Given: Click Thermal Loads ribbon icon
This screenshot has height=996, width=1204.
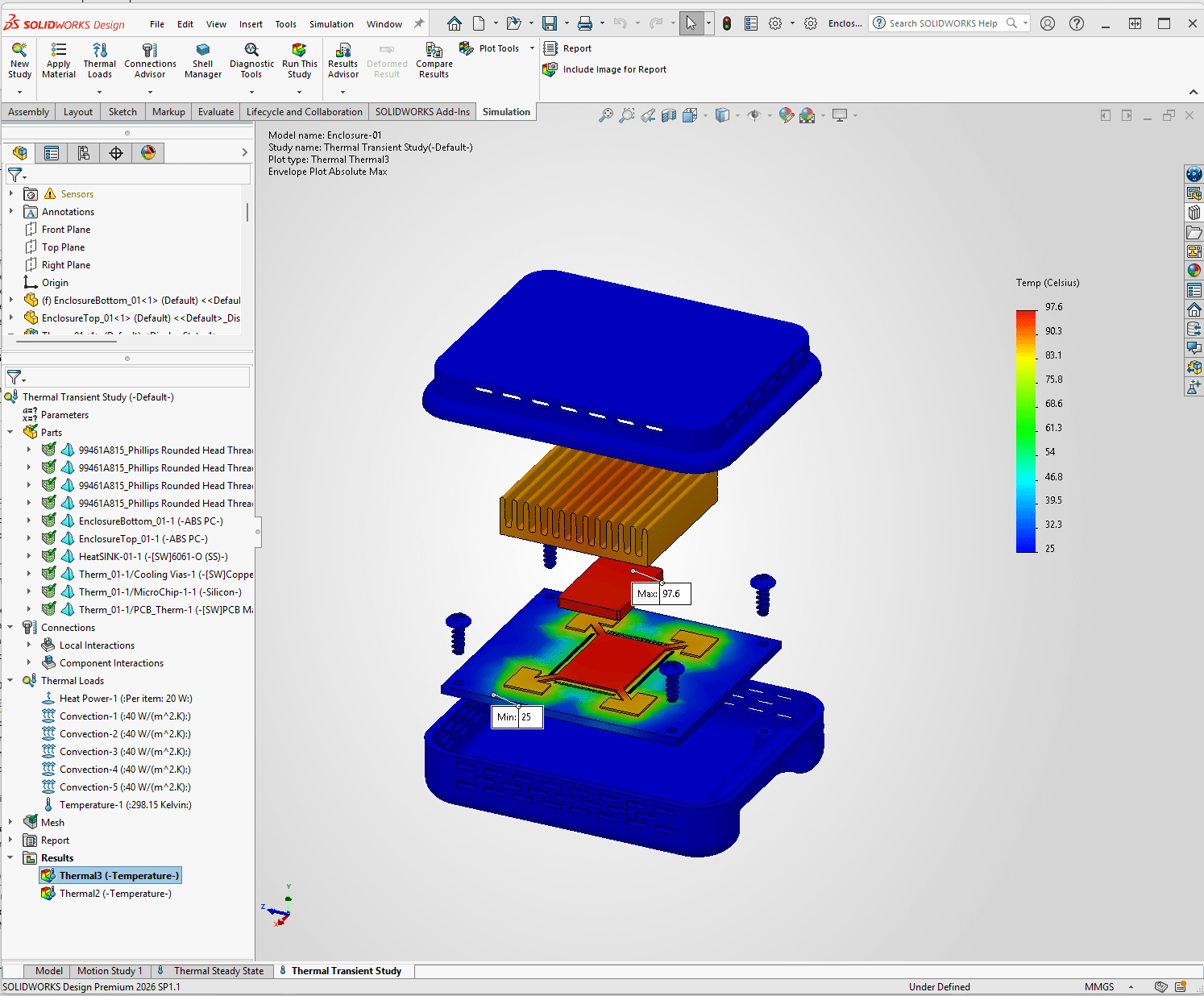Looking at the screenshot, I should [x=100, y=61].
